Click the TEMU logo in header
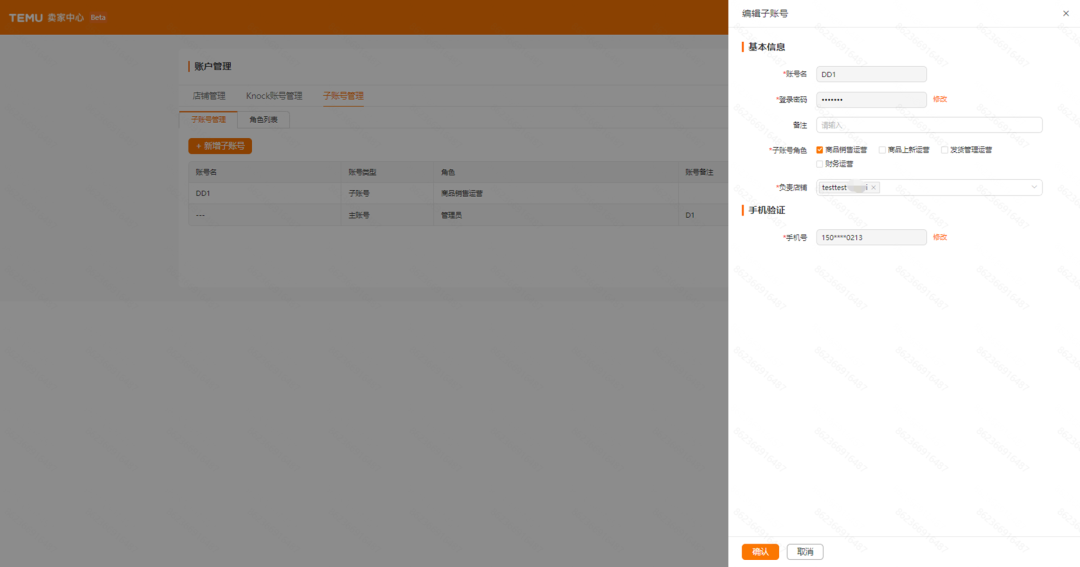Viewport: 1080px width, 567px height. pyautogui.click(x=27, y=17)
